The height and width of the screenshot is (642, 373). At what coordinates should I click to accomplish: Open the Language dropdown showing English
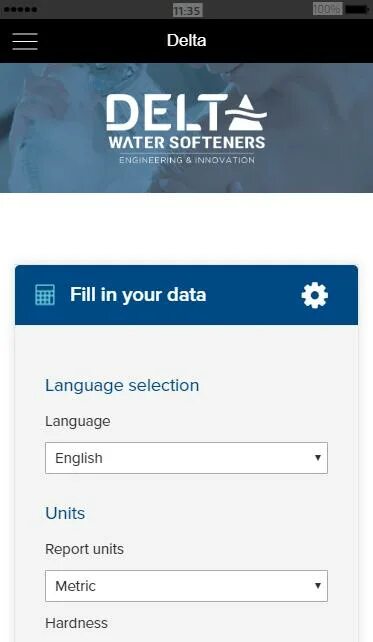[x=186, y=458]
